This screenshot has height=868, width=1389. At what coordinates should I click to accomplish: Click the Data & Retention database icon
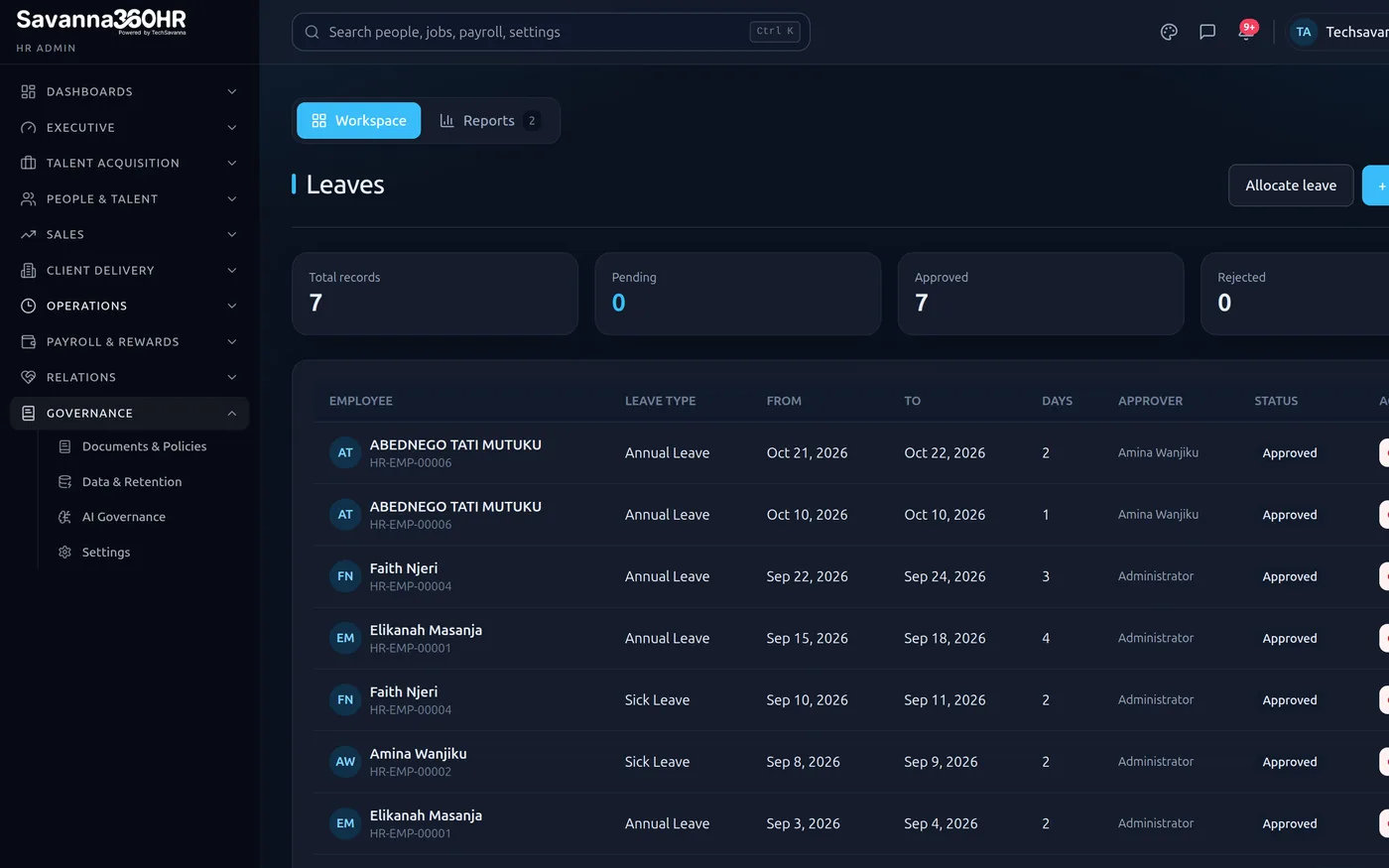coord(64,482)
